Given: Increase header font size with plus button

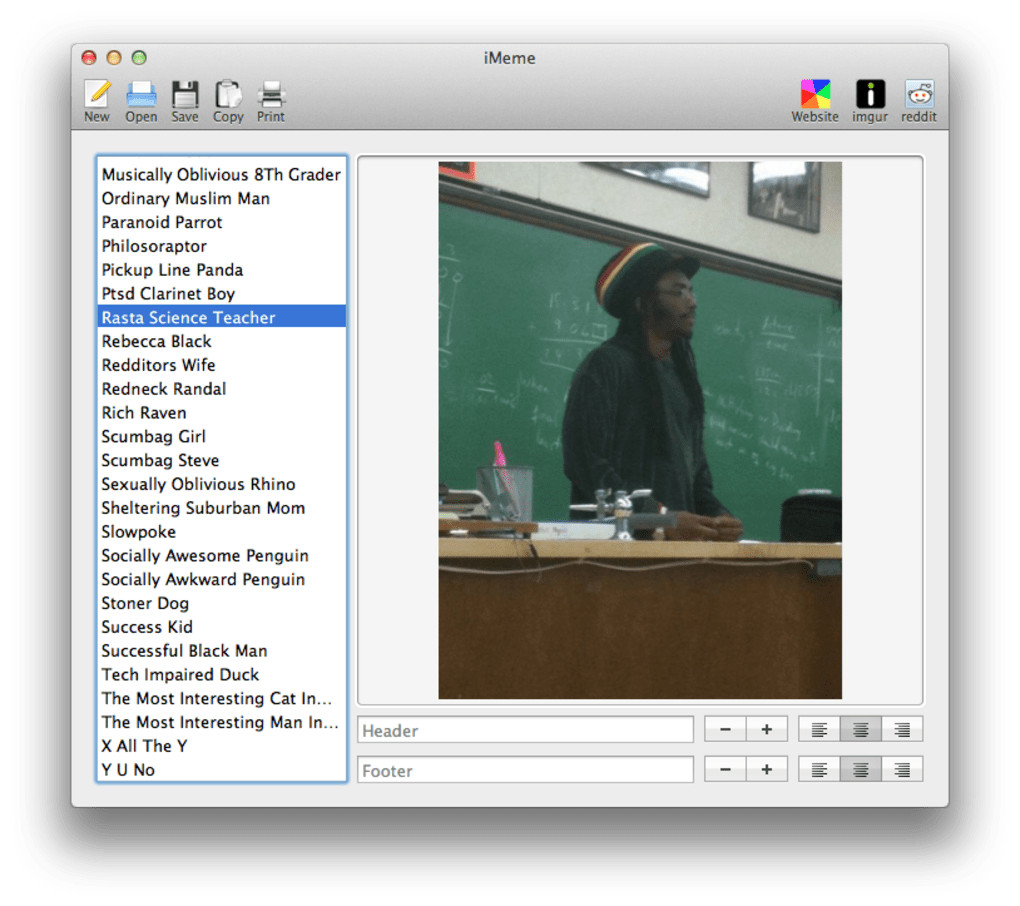Looking at the screenshot, I should pos(767,730).
